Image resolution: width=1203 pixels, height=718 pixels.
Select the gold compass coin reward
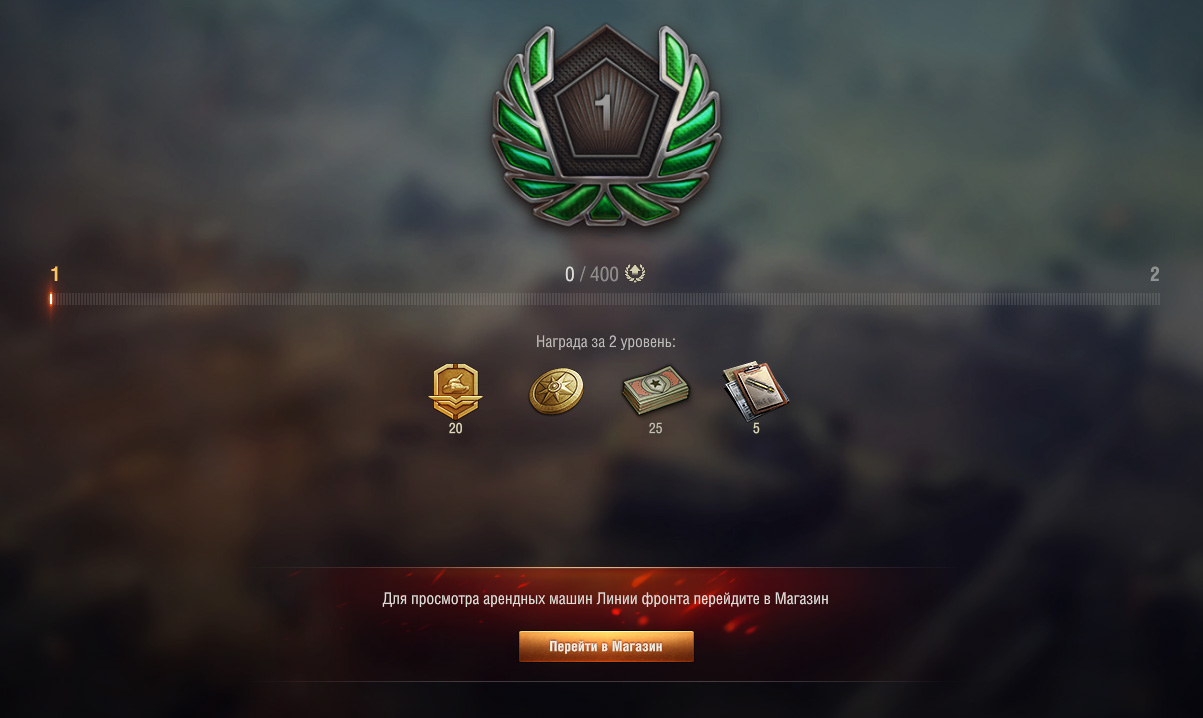[556, 390]
